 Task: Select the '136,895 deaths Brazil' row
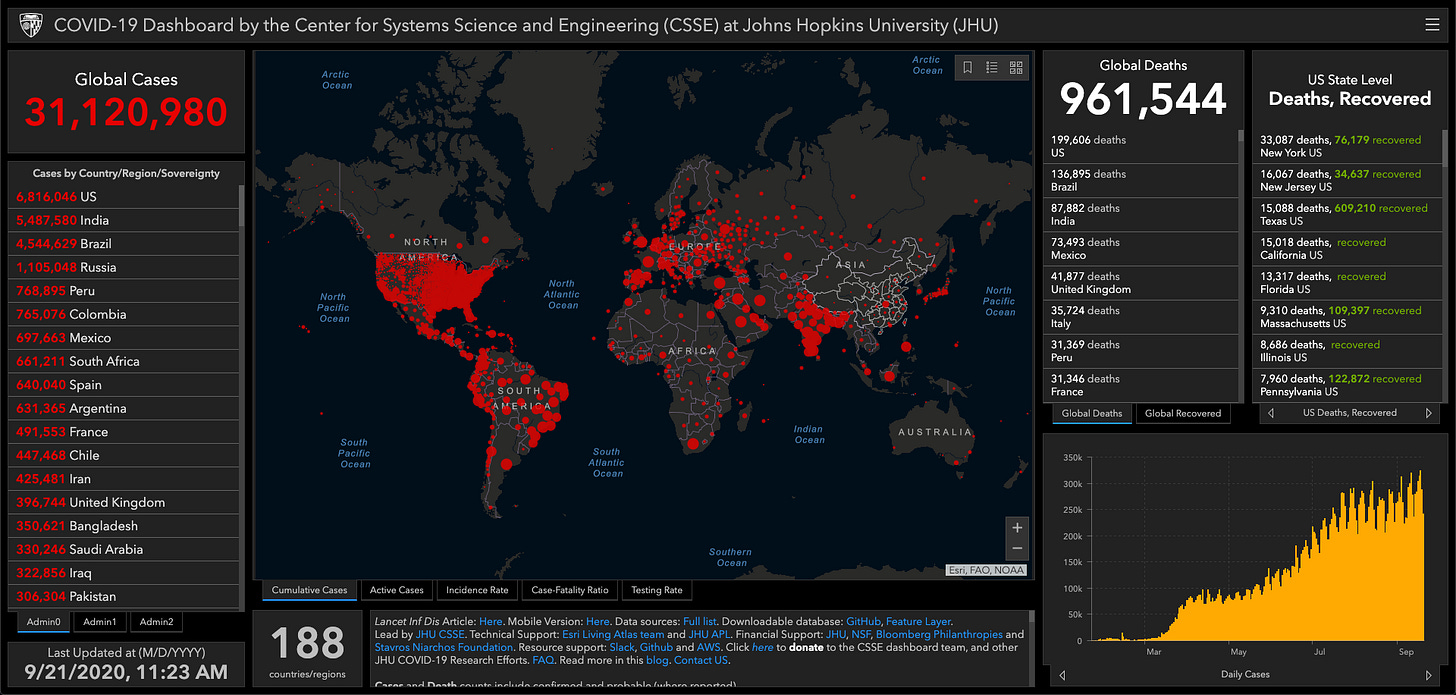1141,182
